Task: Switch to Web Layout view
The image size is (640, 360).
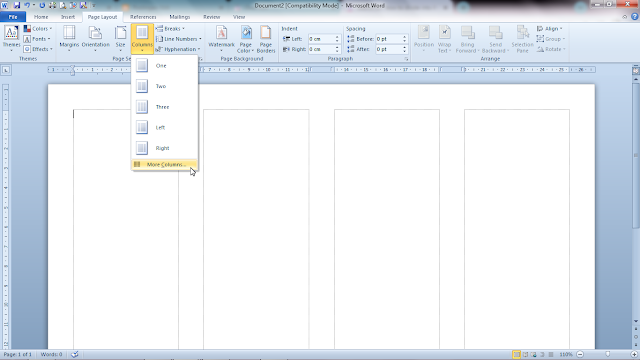Action: (x=533, y=354)
